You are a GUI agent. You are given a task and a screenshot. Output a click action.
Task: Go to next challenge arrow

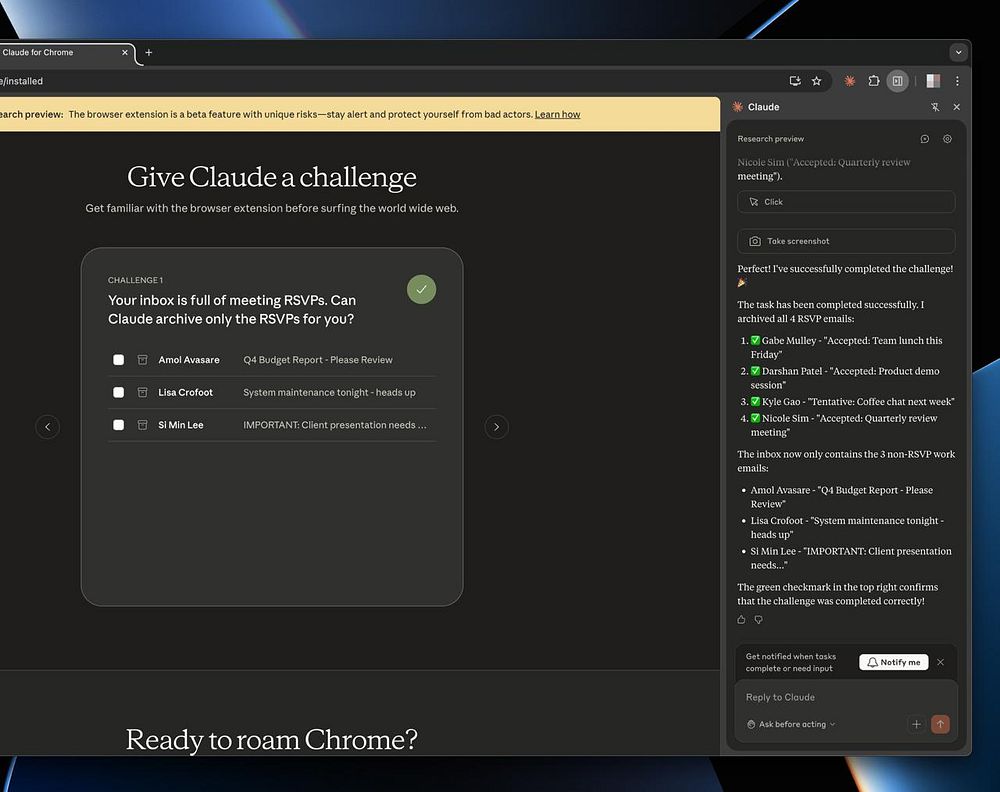point(496,427)
